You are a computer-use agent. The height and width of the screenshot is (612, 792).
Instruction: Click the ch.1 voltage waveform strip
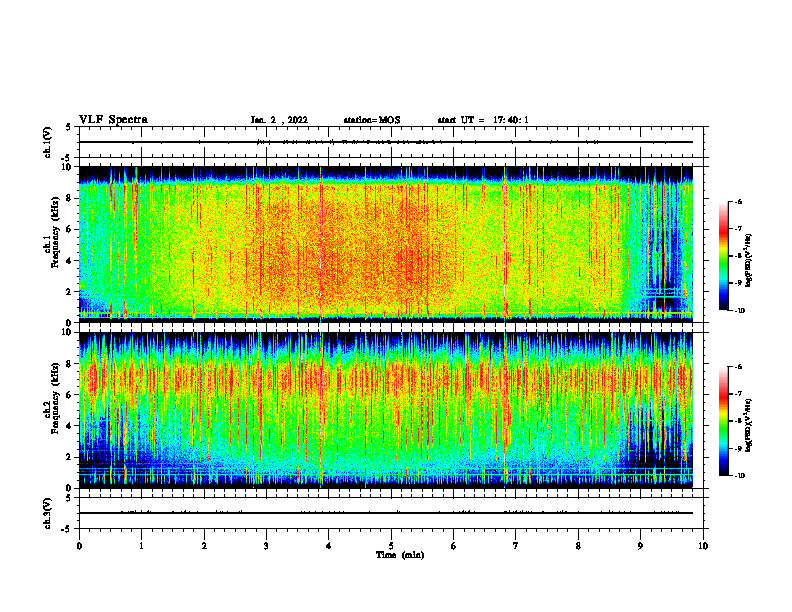point(391,142)
